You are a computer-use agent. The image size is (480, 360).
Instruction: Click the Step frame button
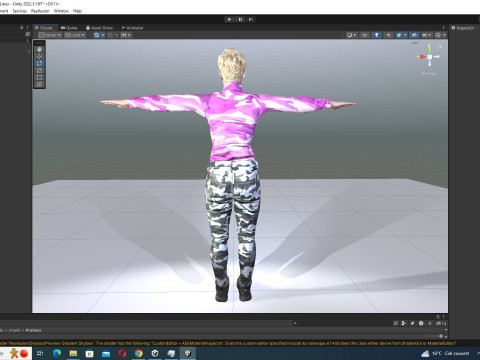[251, 19]
